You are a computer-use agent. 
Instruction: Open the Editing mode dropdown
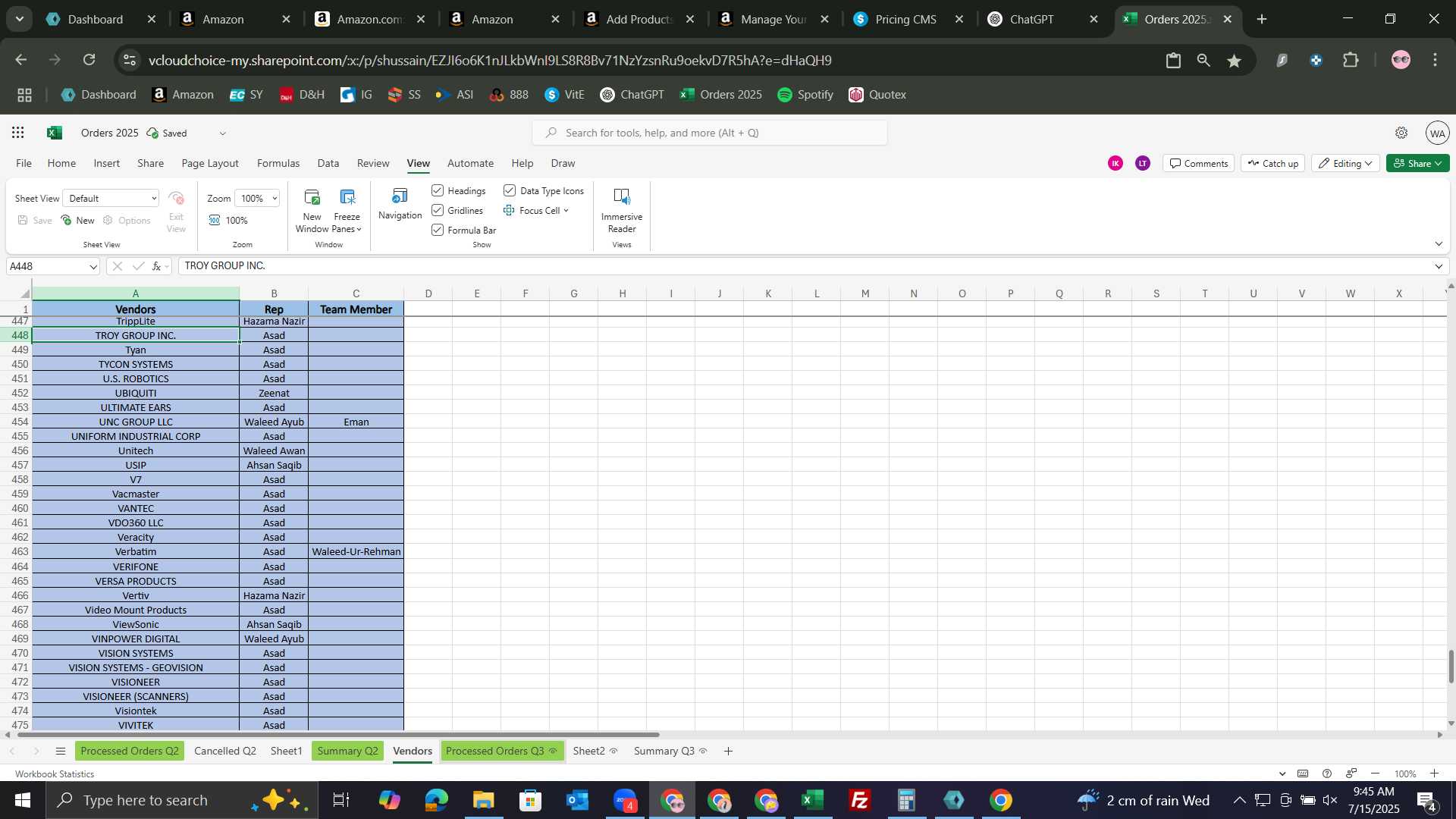[x=1345, y=163]
